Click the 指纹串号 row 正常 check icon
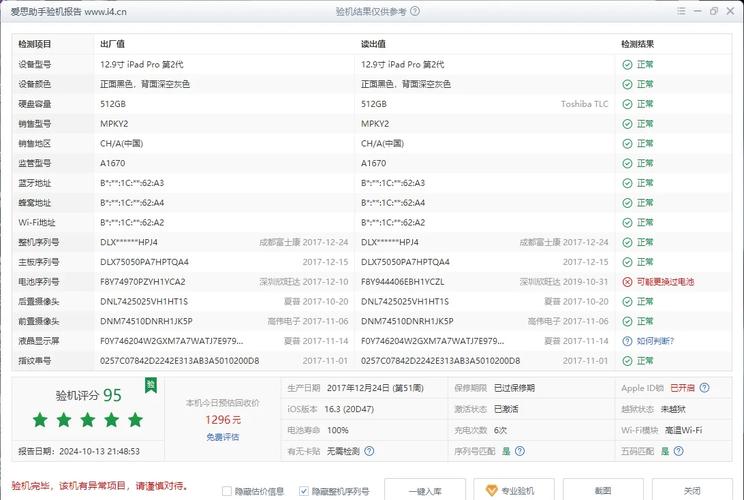Image resolution: width=744 pixels, height=500 pixels. [627, 361]
